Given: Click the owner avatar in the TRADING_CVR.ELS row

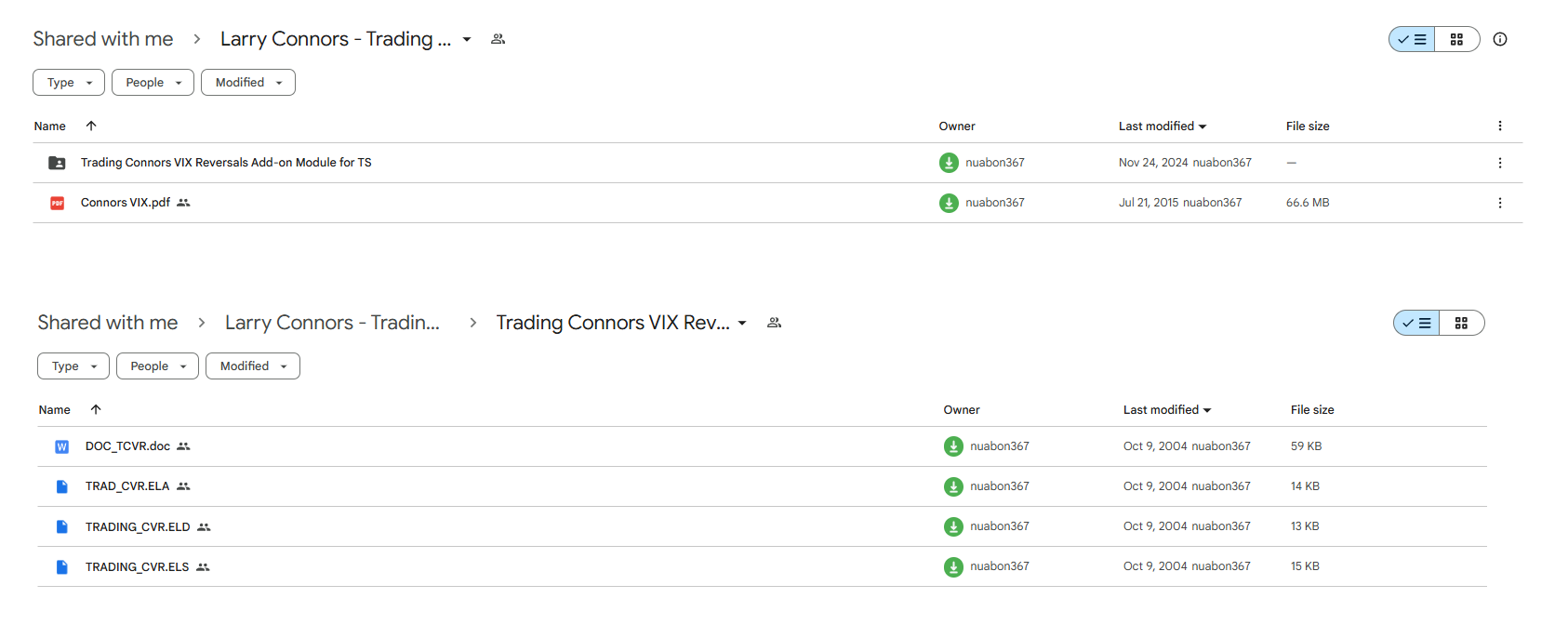Looking at the screenshot, I should (x=953, y=566).
